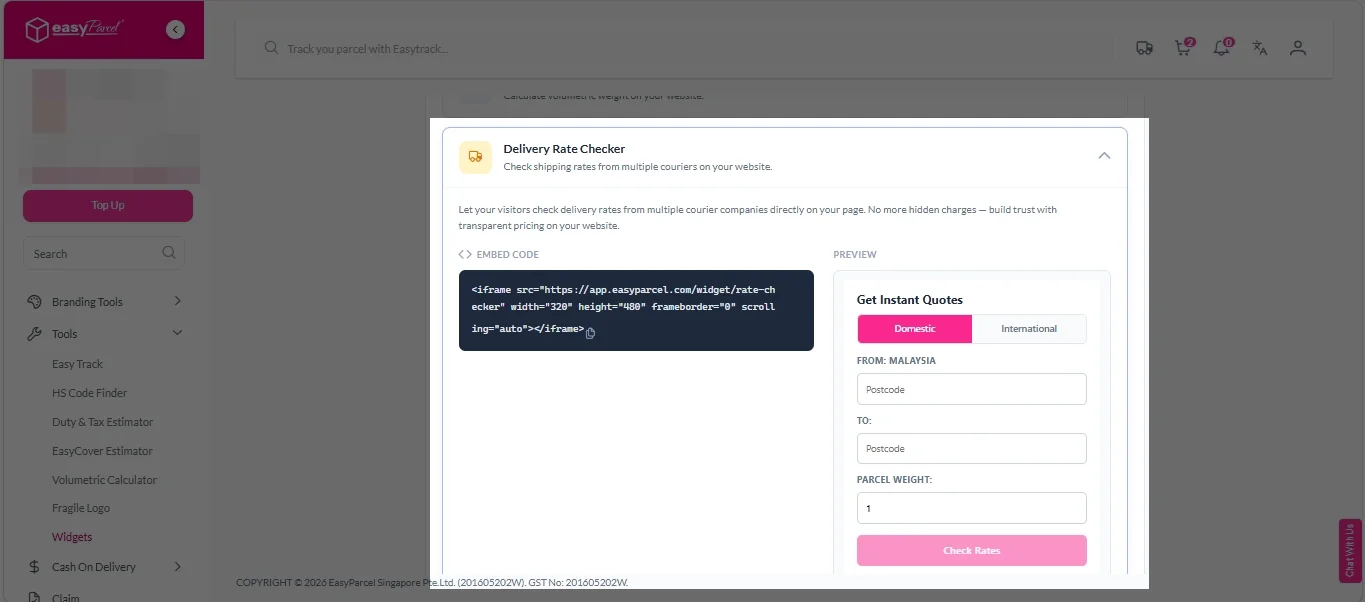Click the copyright footer text
Viewport: 1365px width, 602px height.
click(x=432, y=582)
